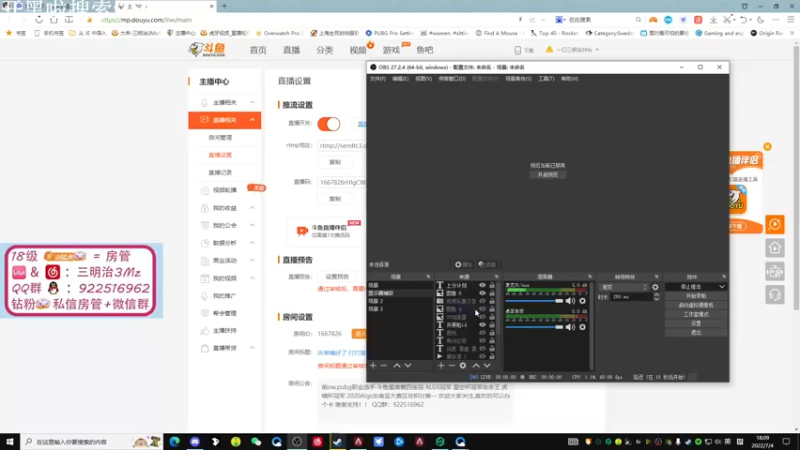Screen dimensions: 800x450
Task: Mute the 桌面音频 speaker icon
Action: point(570,327)
